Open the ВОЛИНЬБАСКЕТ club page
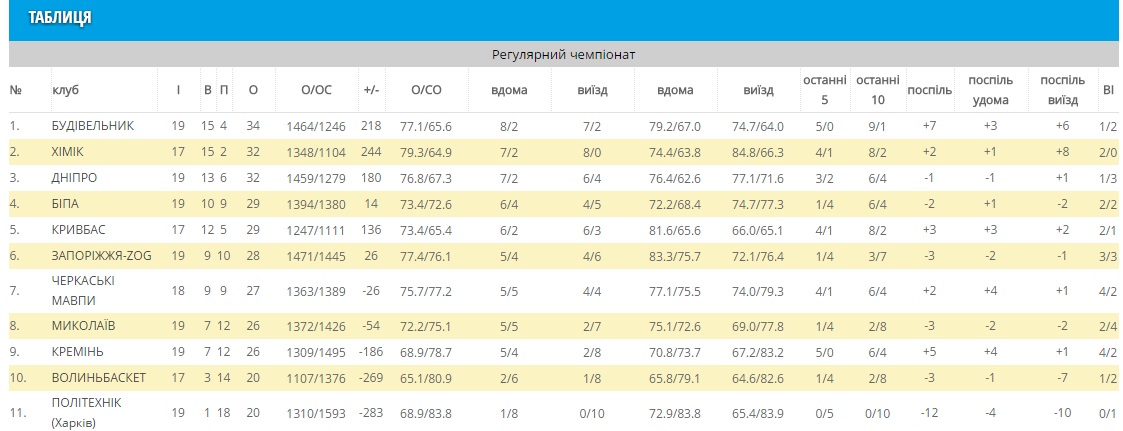 [x=99, y=378]
